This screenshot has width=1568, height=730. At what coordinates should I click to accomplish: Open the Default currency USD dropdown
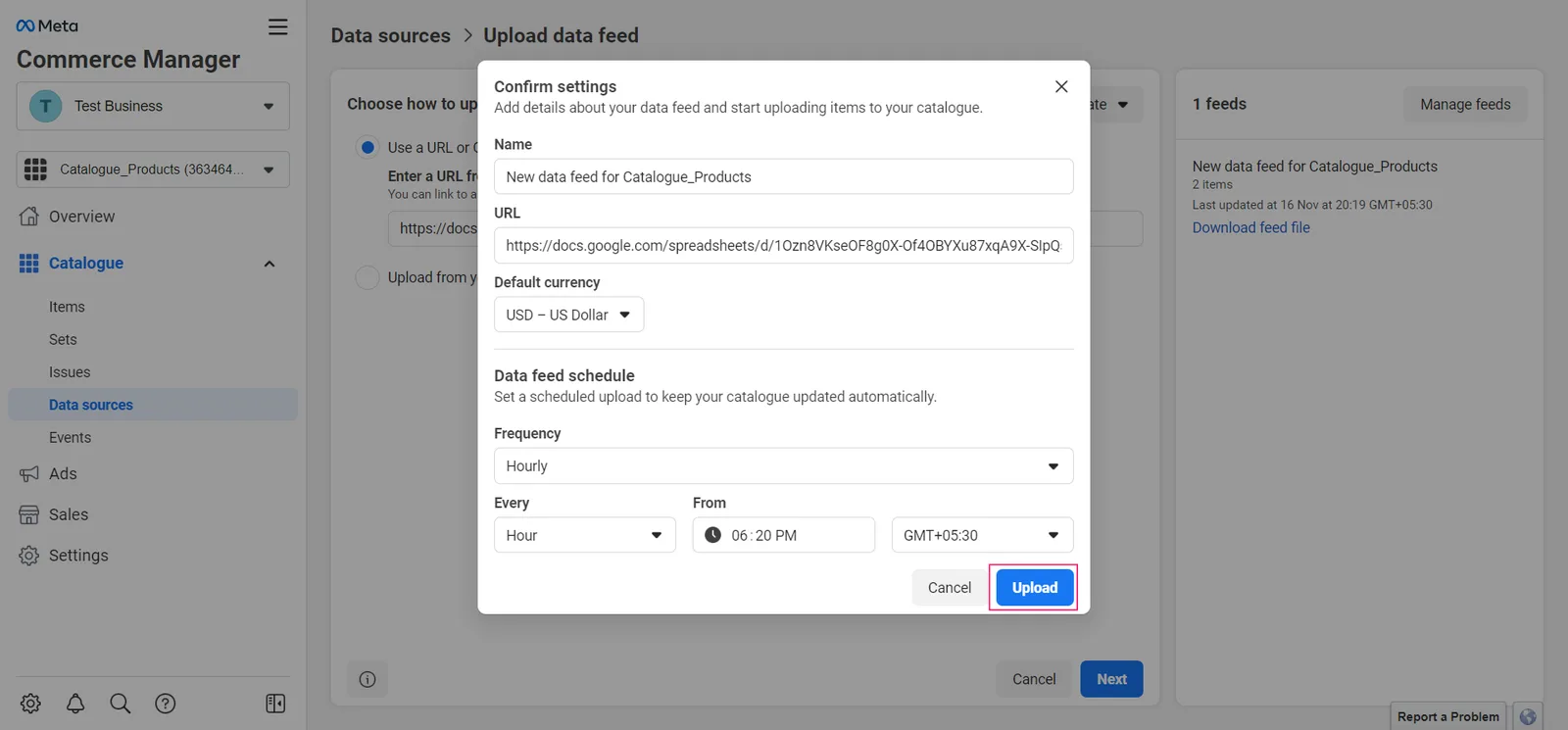[568, 315]
